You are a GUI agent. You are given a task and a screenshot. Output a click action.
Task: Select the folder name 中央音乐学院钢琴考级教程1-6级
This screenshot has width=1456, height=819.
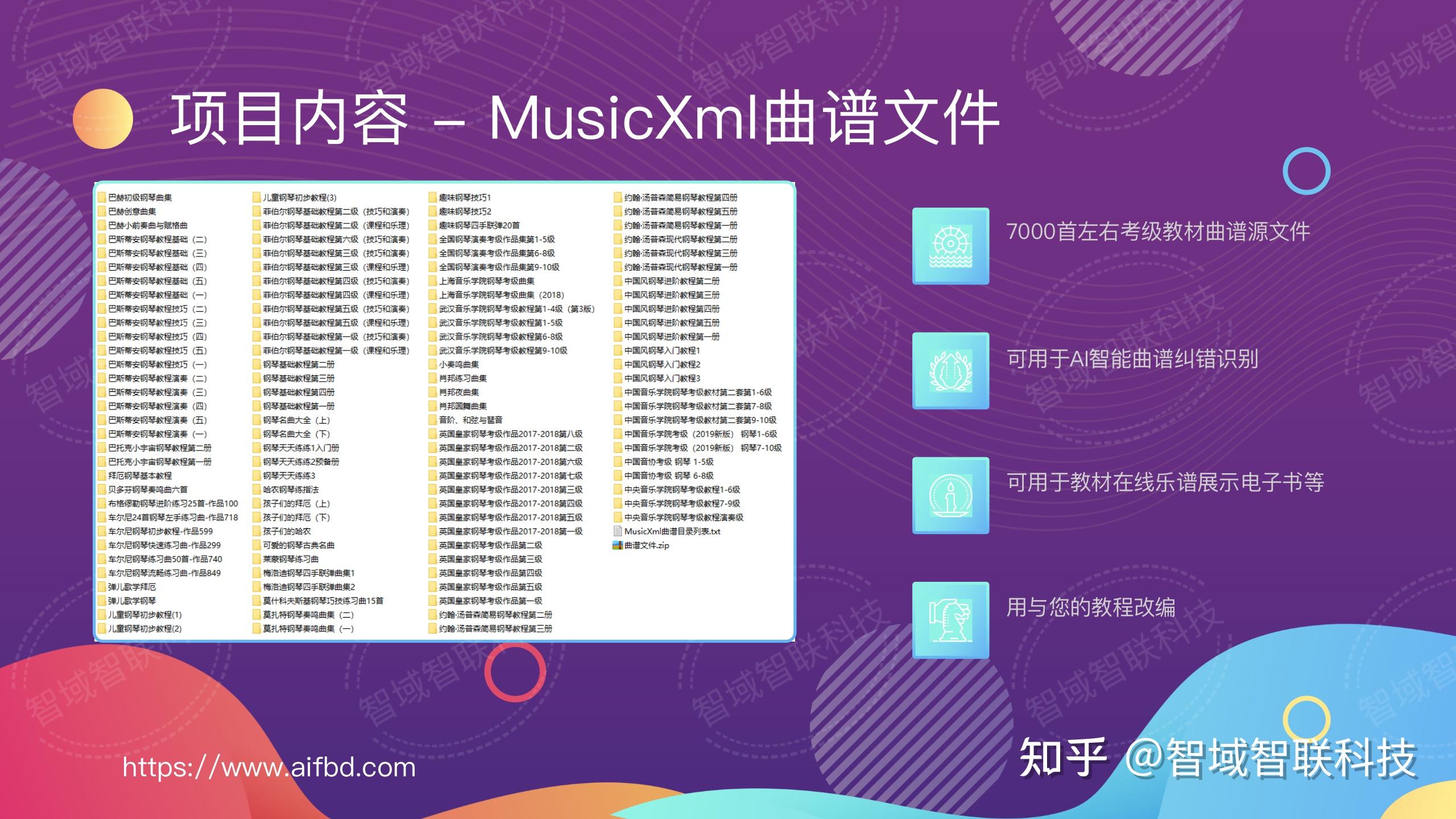[682, 490]
